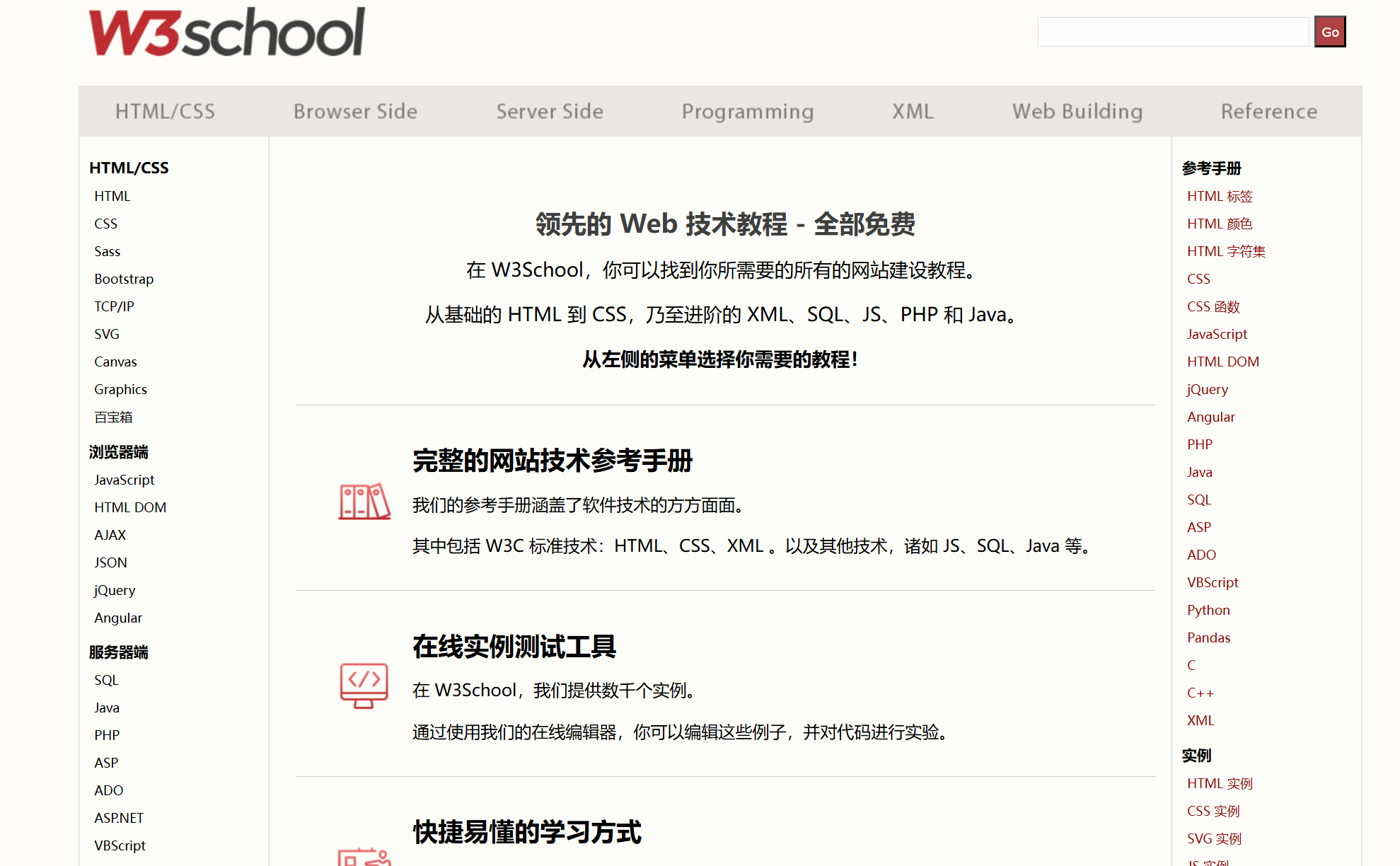Screen dimensions: 1400x866
Task: Open the SVG 实例 examples link
Action: pyautogui.click(x=1214, y=838)
